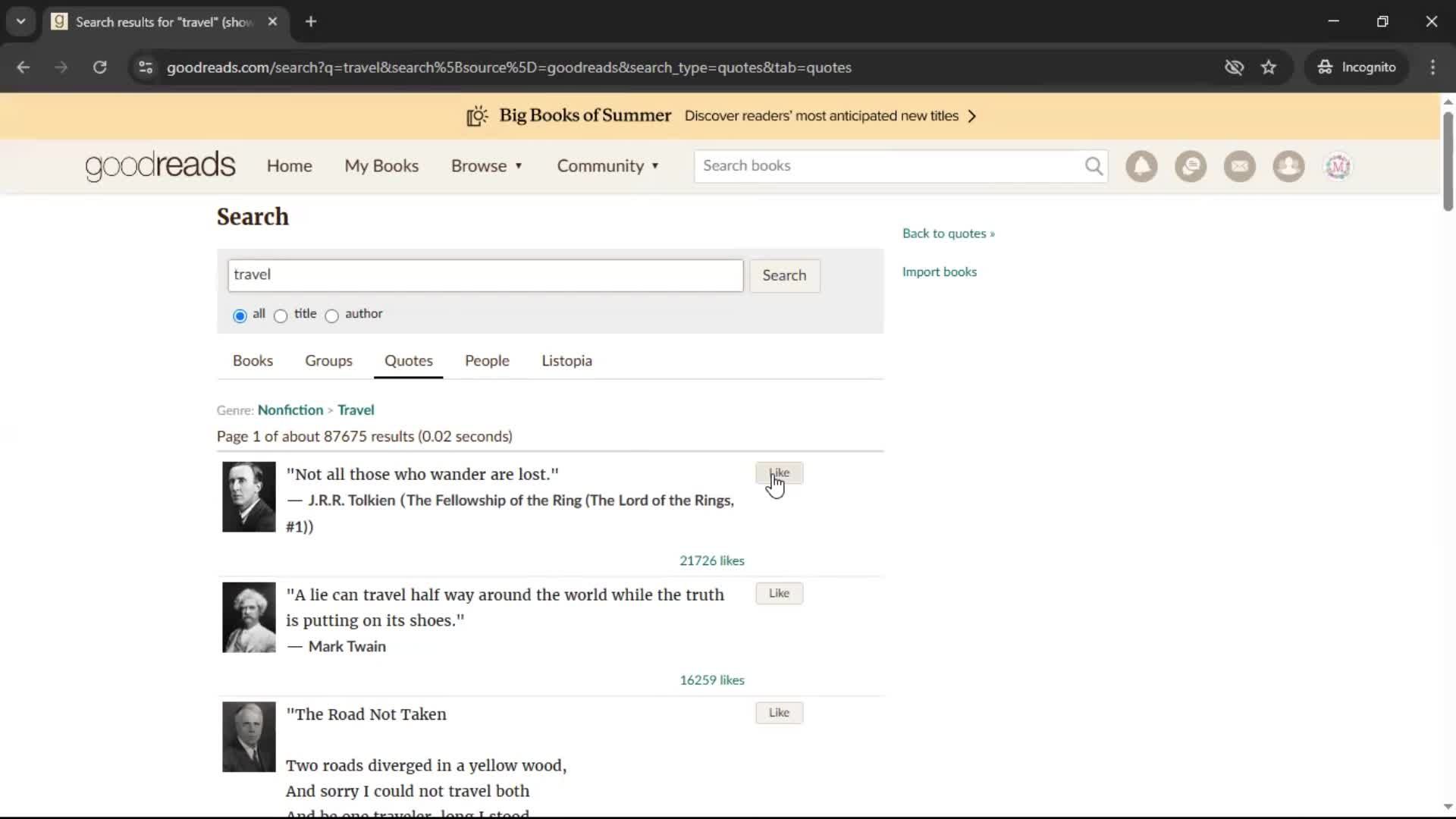
Task: Switch to the Groups tab
Action: 328,361
